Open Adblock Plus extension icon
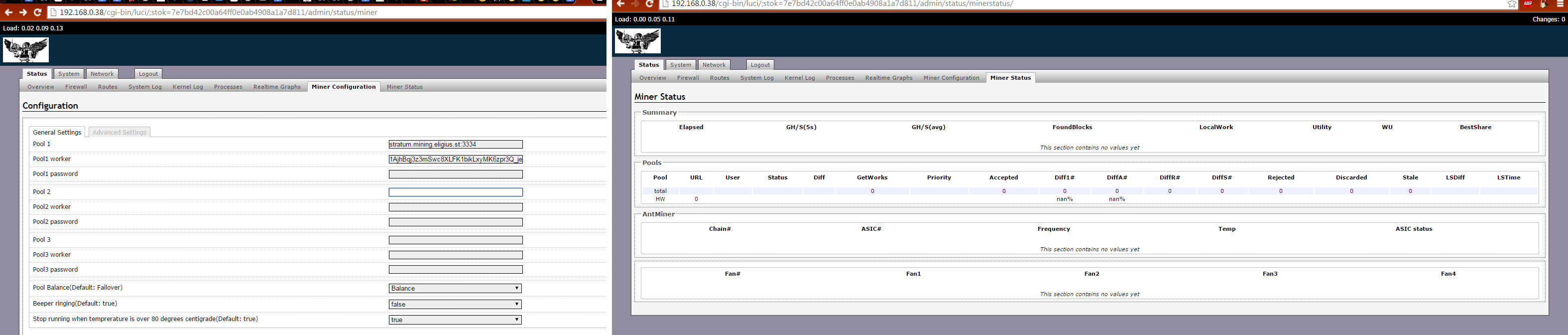This screenshot has width=1568, height=335. [x=1528, y=3]
